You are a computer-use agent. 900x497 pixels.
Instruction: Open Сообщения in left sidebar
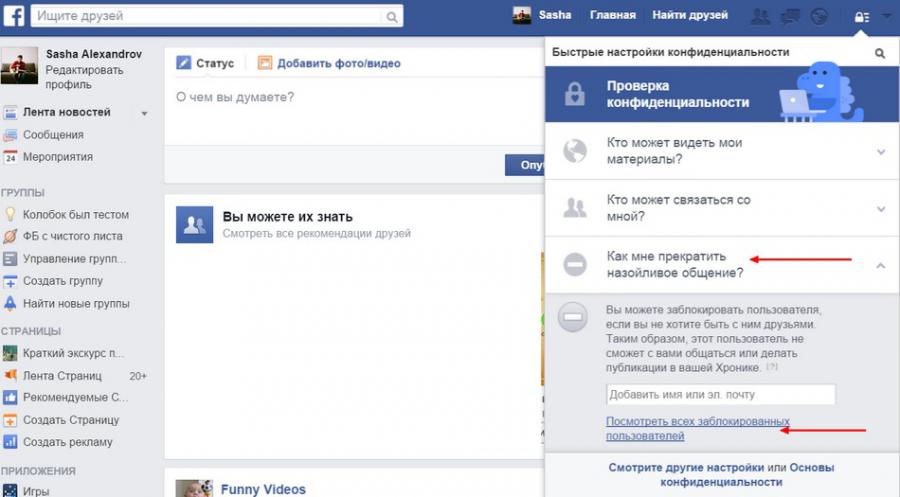53,135
